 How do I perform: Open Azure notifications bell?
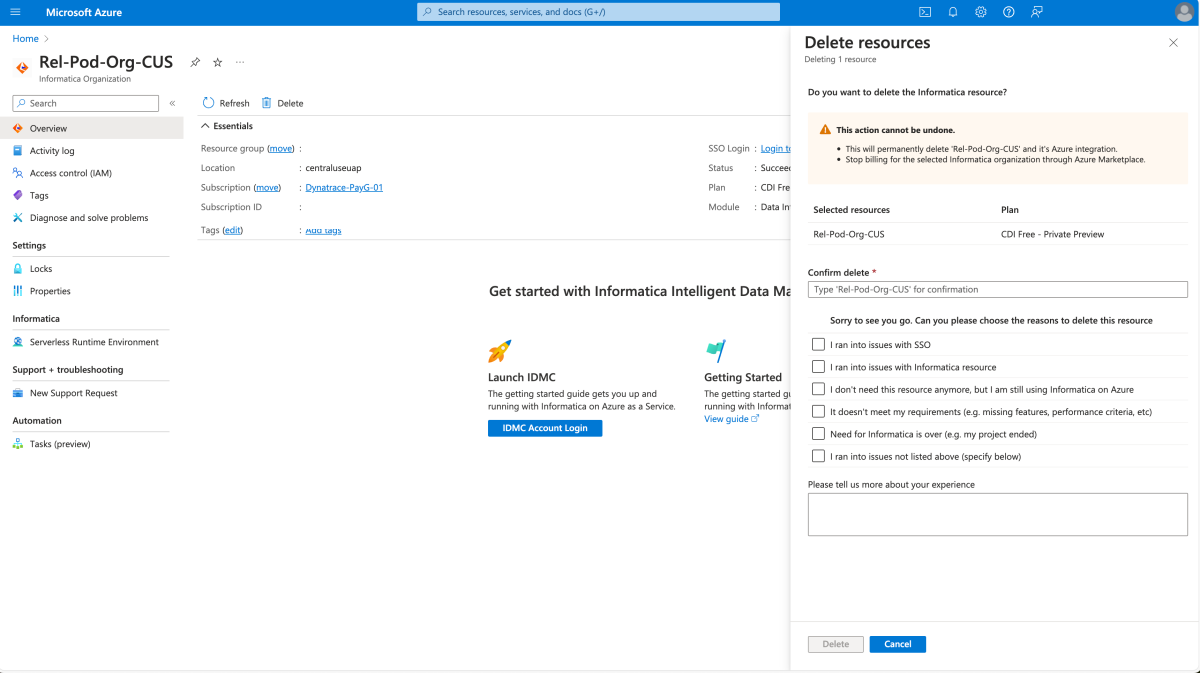(x=952, y=11)
